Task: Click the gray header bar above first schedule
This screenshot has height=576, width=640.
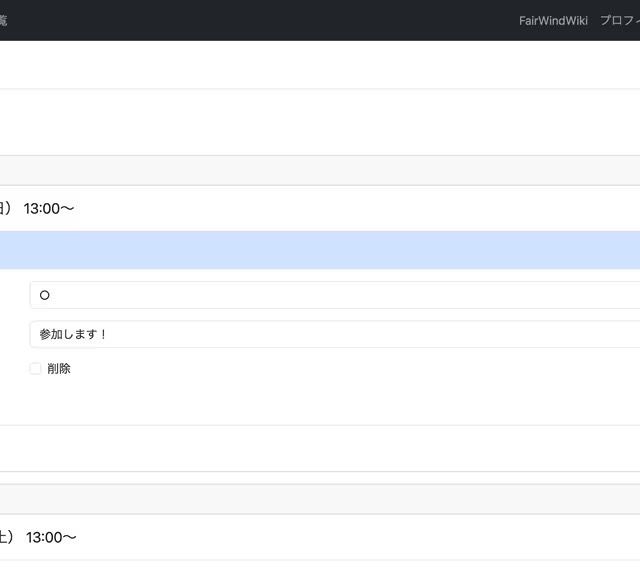Action: [x=320, y=170]
